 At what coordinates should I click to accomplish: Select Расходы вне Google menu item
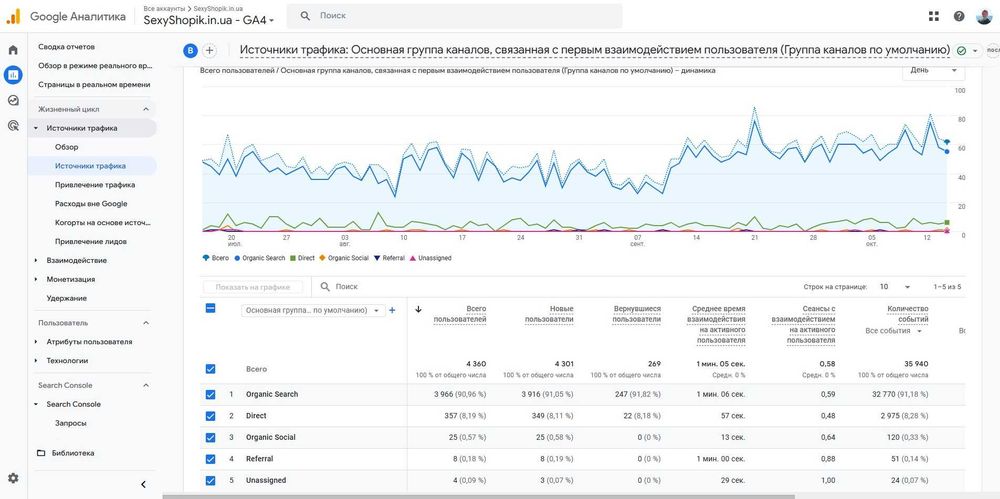tap(91, 204)
